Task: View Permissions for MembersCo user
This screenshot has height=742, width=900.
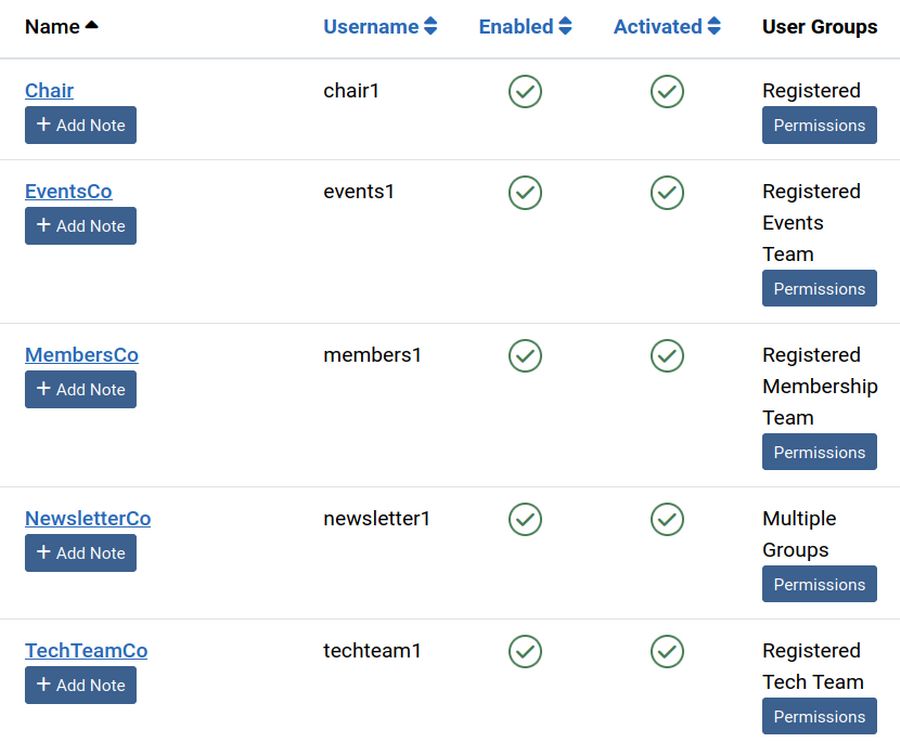Action: click(x=819, y=452)
